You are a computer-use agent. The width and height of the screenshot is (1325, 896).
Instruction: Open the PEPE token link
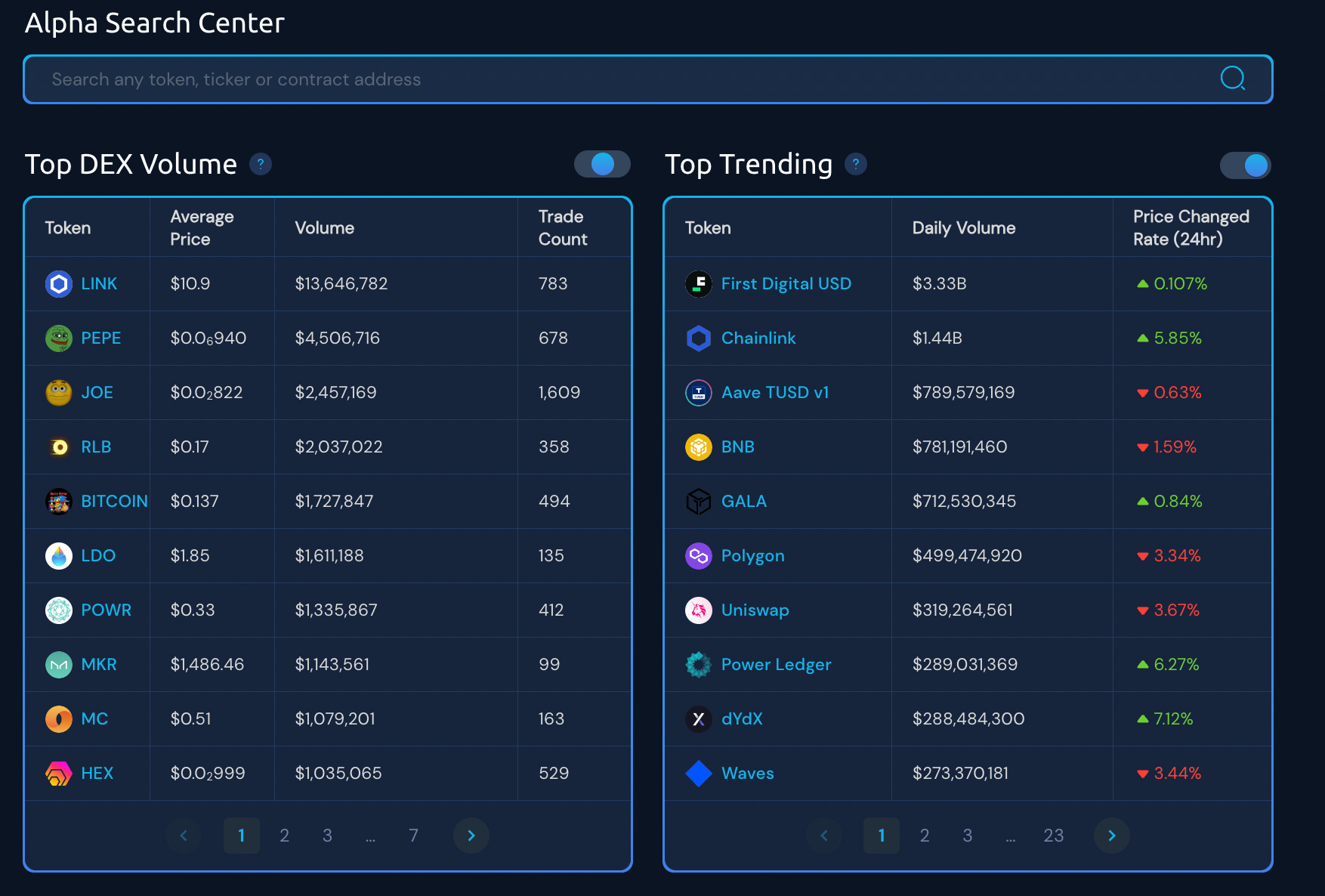(101, 338)
